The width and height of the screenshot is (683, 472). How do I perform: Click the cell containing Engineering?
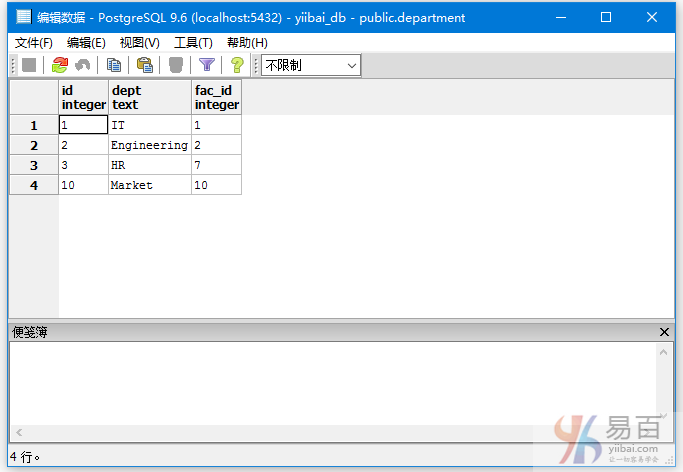(149, 145)
